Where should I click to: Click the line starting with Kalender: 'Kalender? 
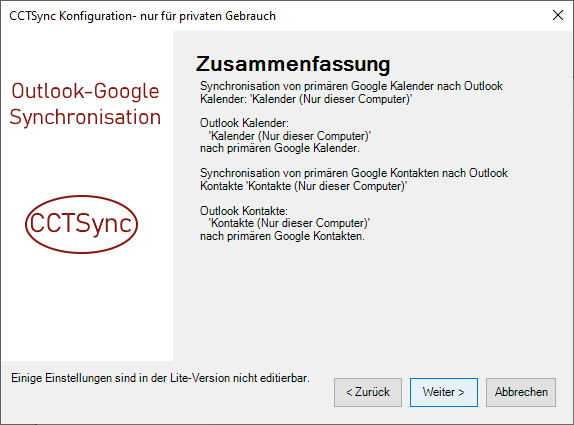pos(306,99)
